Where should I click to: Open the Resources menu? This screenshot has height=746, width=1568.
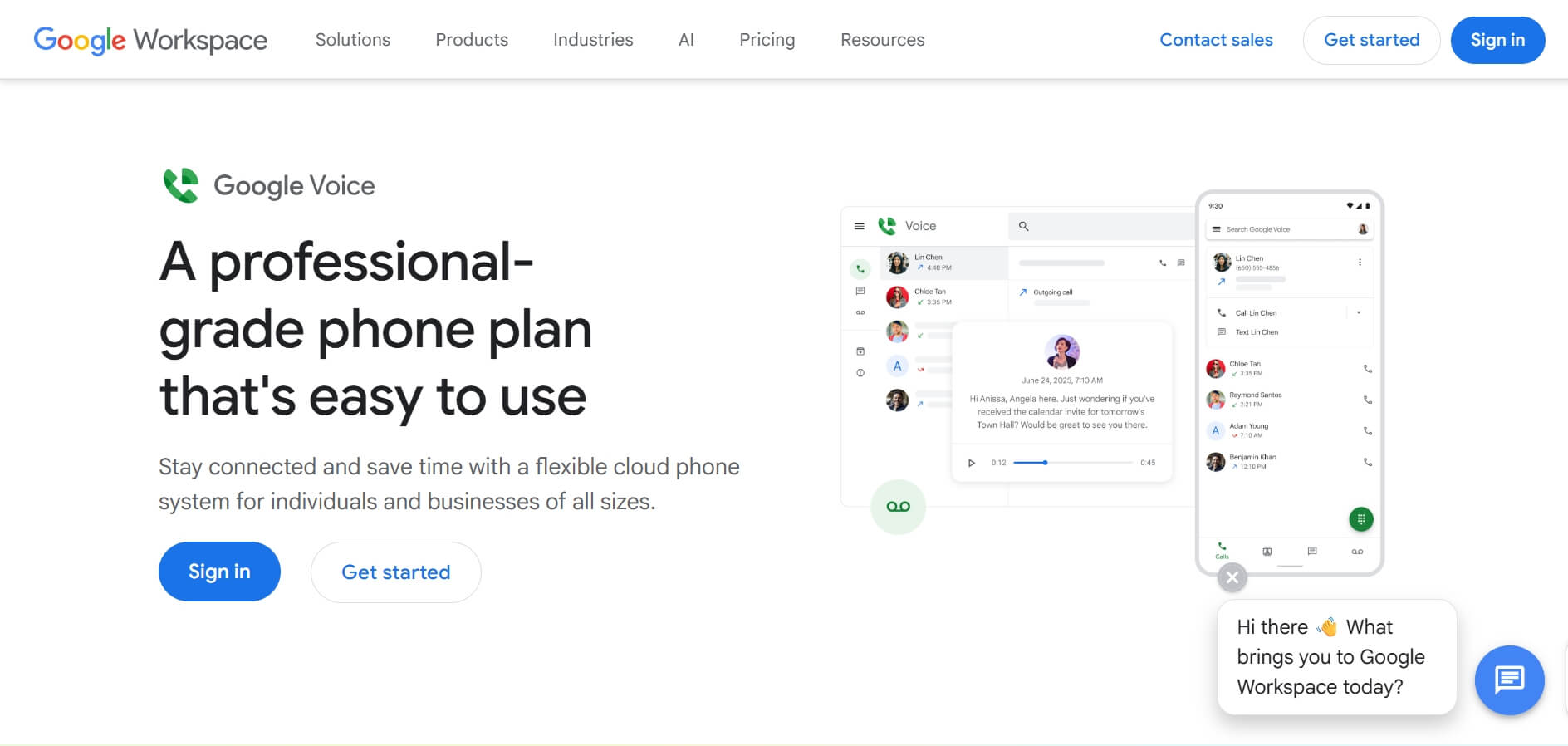tap(883, 40)
